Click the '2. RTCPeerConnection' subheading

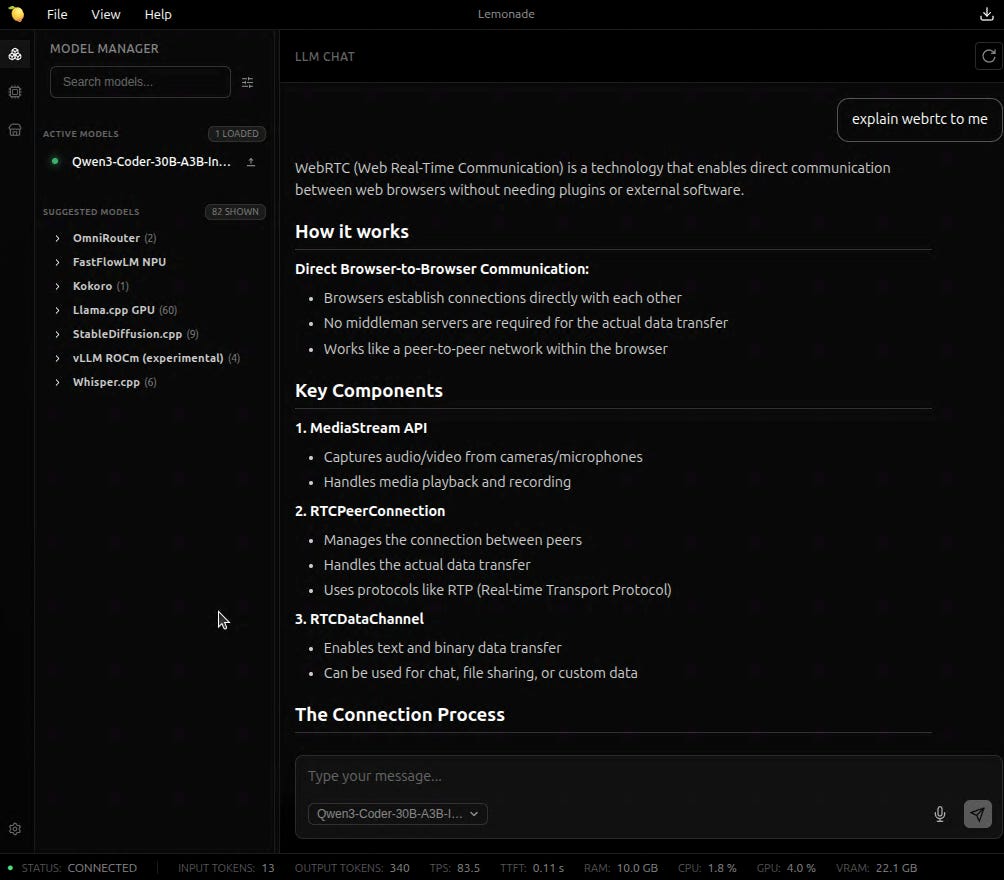pyautogui.click(x=370, y=511)
